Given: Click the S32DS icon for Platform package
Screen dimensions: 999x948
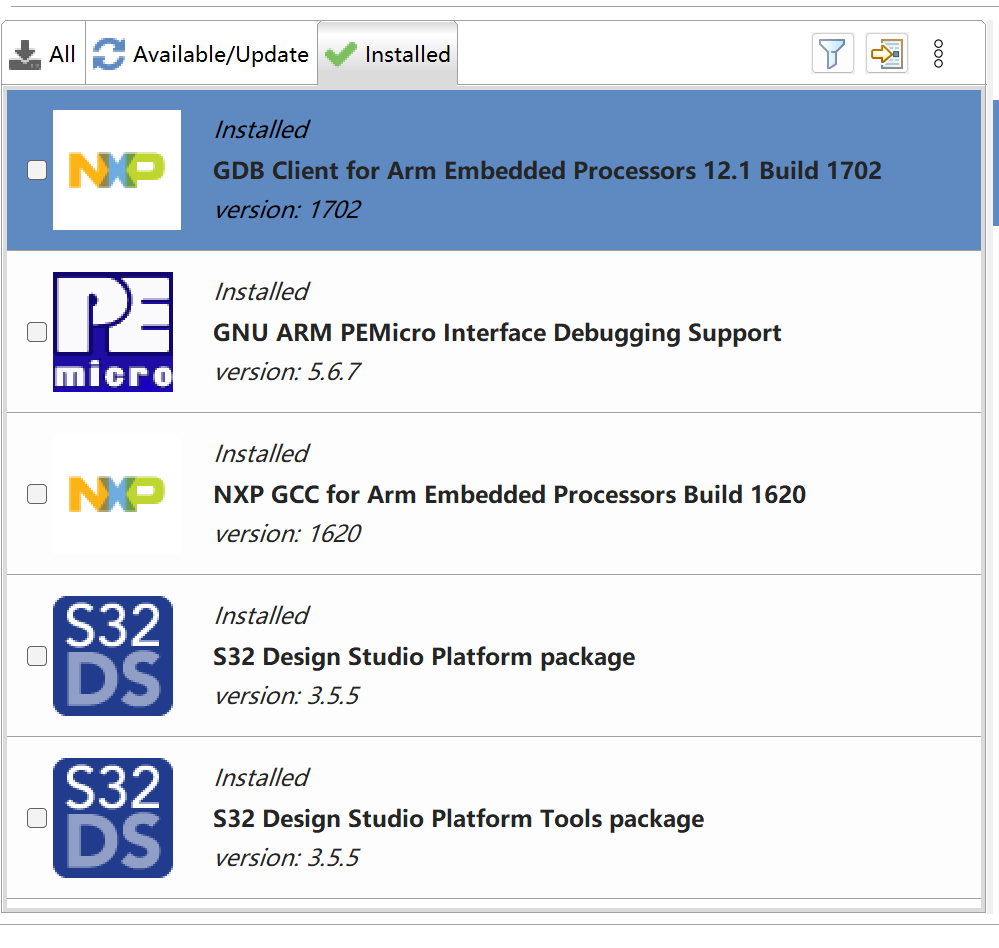Looking at the screenshot, I should pyautogui.click(x=112, y=655).
